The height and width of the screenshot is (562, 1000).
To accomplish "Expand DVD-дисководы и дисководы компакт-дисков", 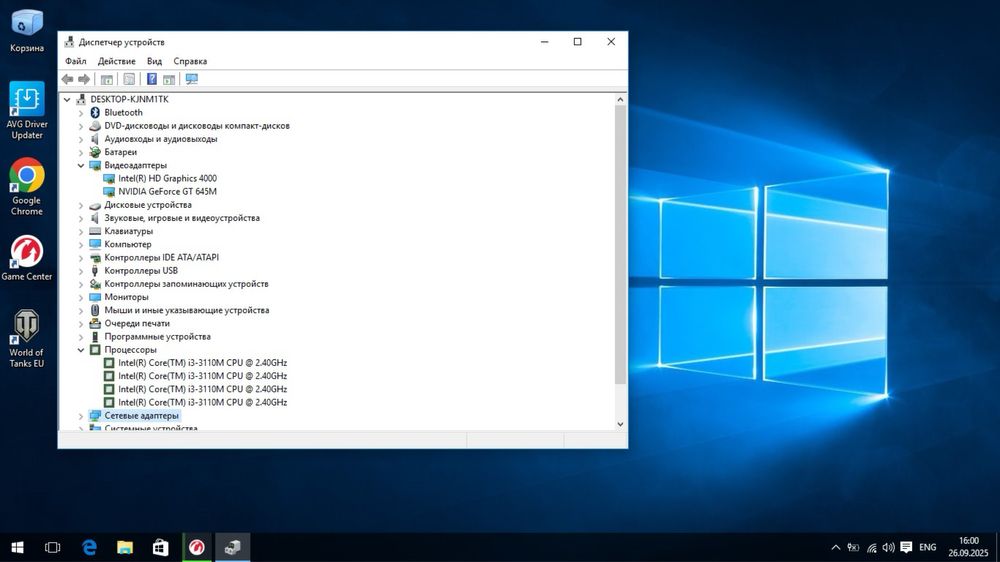I will point(81,126).
